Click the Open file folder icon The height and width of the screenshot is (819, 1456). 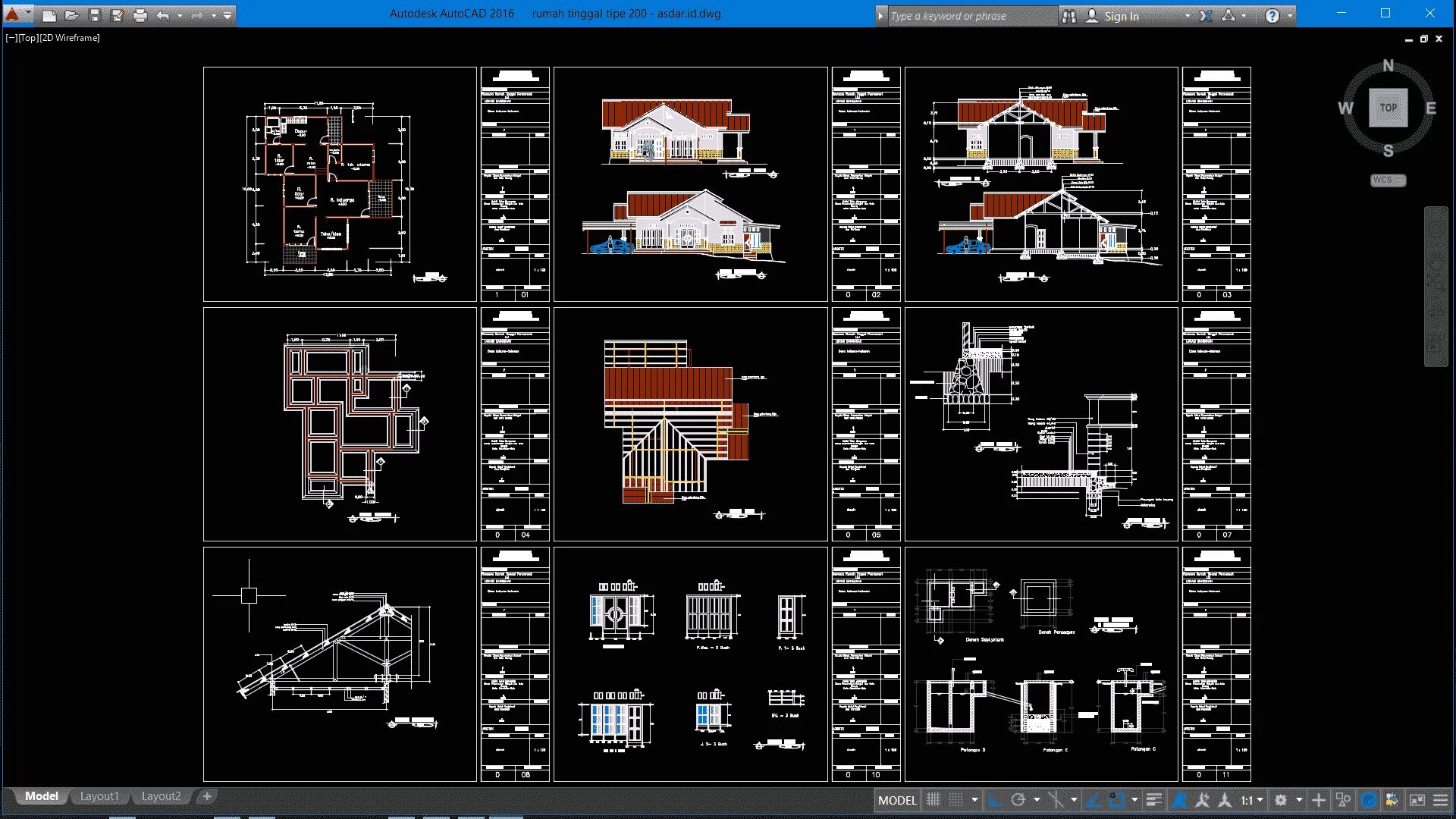(x=72, y=15)
